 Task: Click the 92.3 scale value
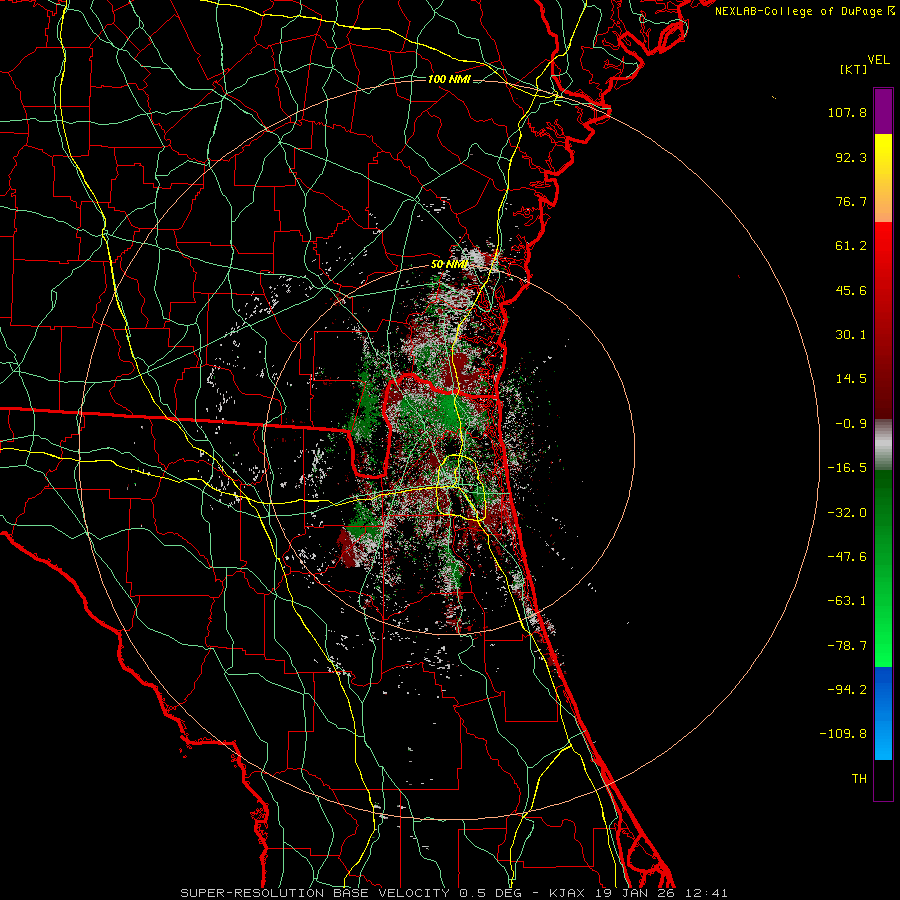point(851,157)
